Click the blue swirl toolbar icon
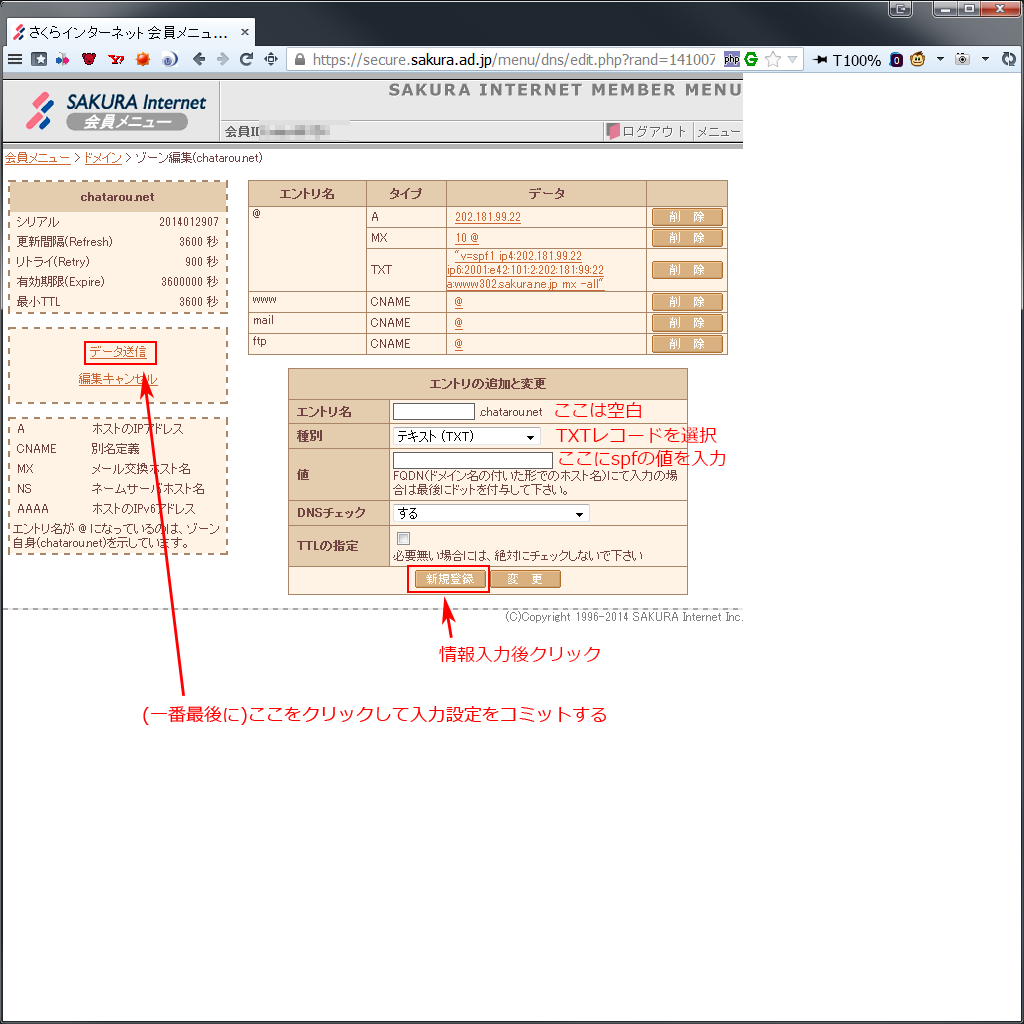The width and height of the screenshot is (1024, 1024). click(169, 59)
